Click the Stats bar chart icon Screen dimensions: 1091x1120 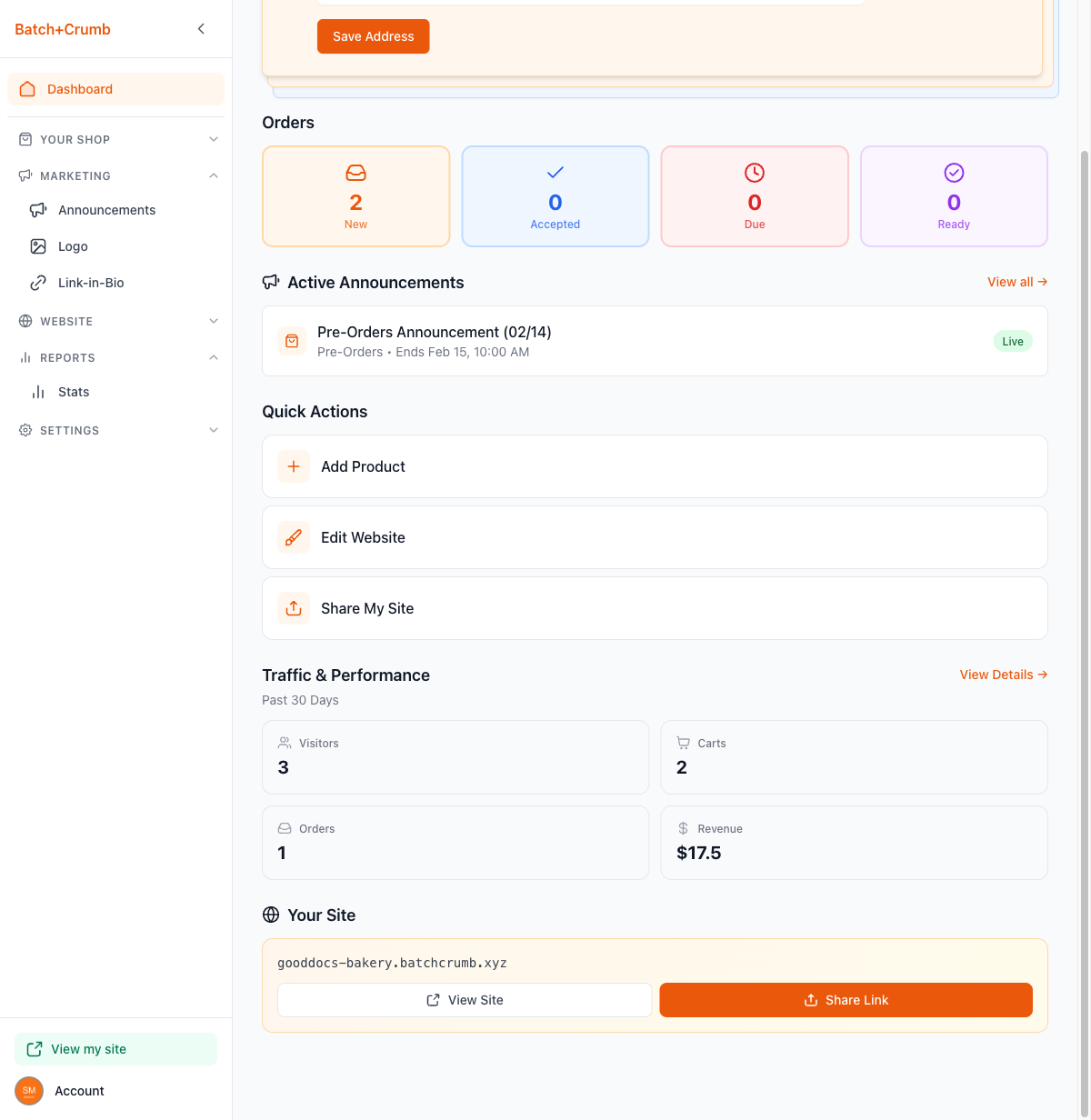click(38, 392)
